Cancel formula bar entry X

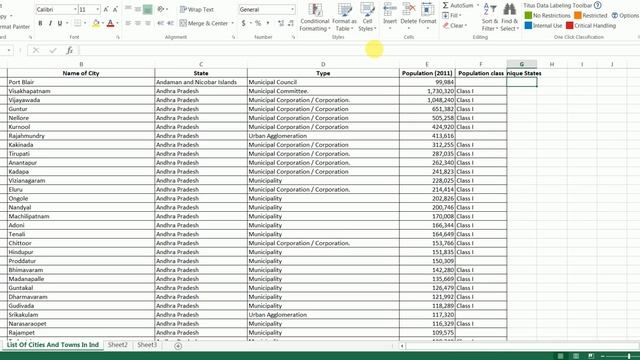point(36,50)
